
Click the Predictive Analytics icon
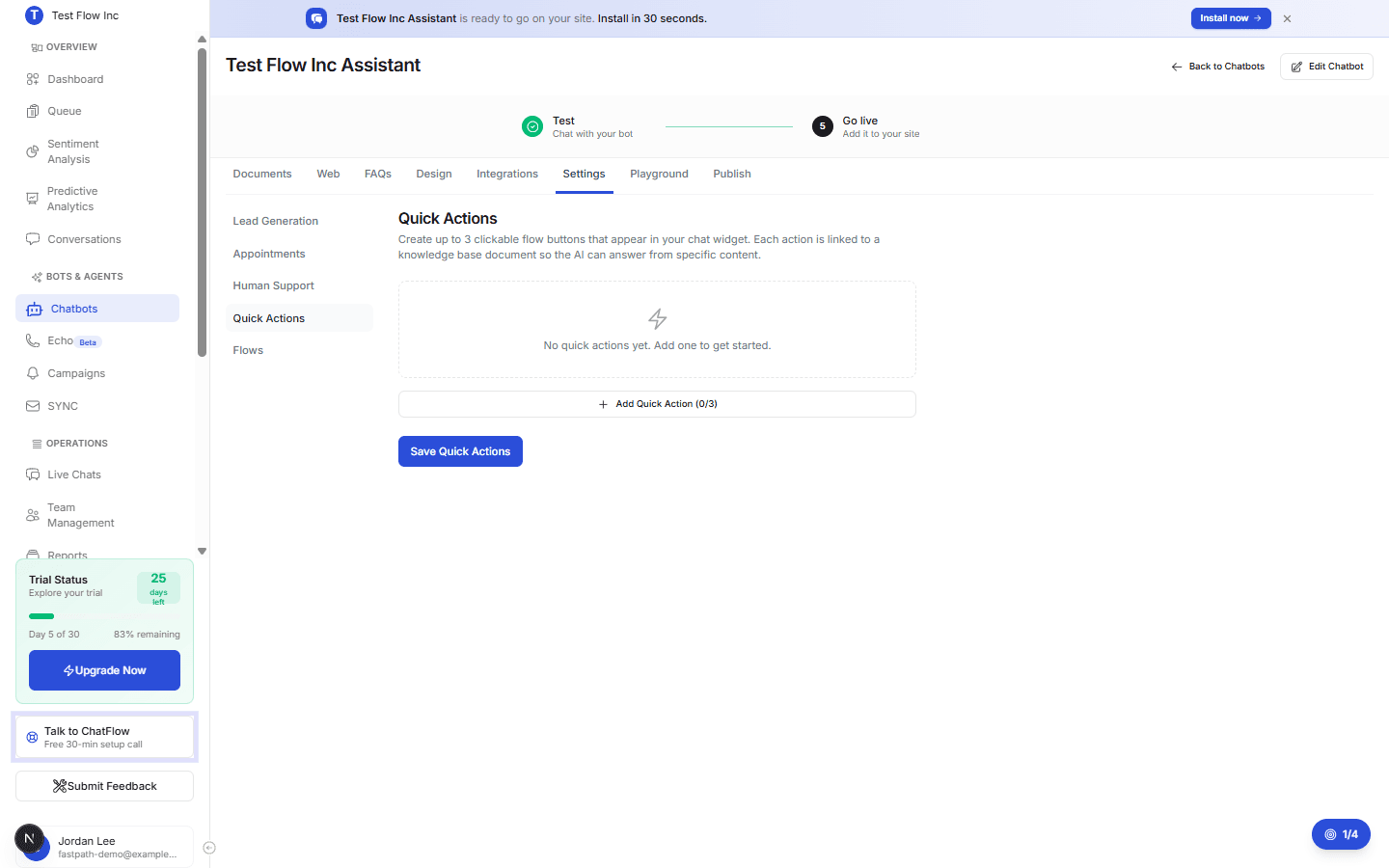coord(33,199)
